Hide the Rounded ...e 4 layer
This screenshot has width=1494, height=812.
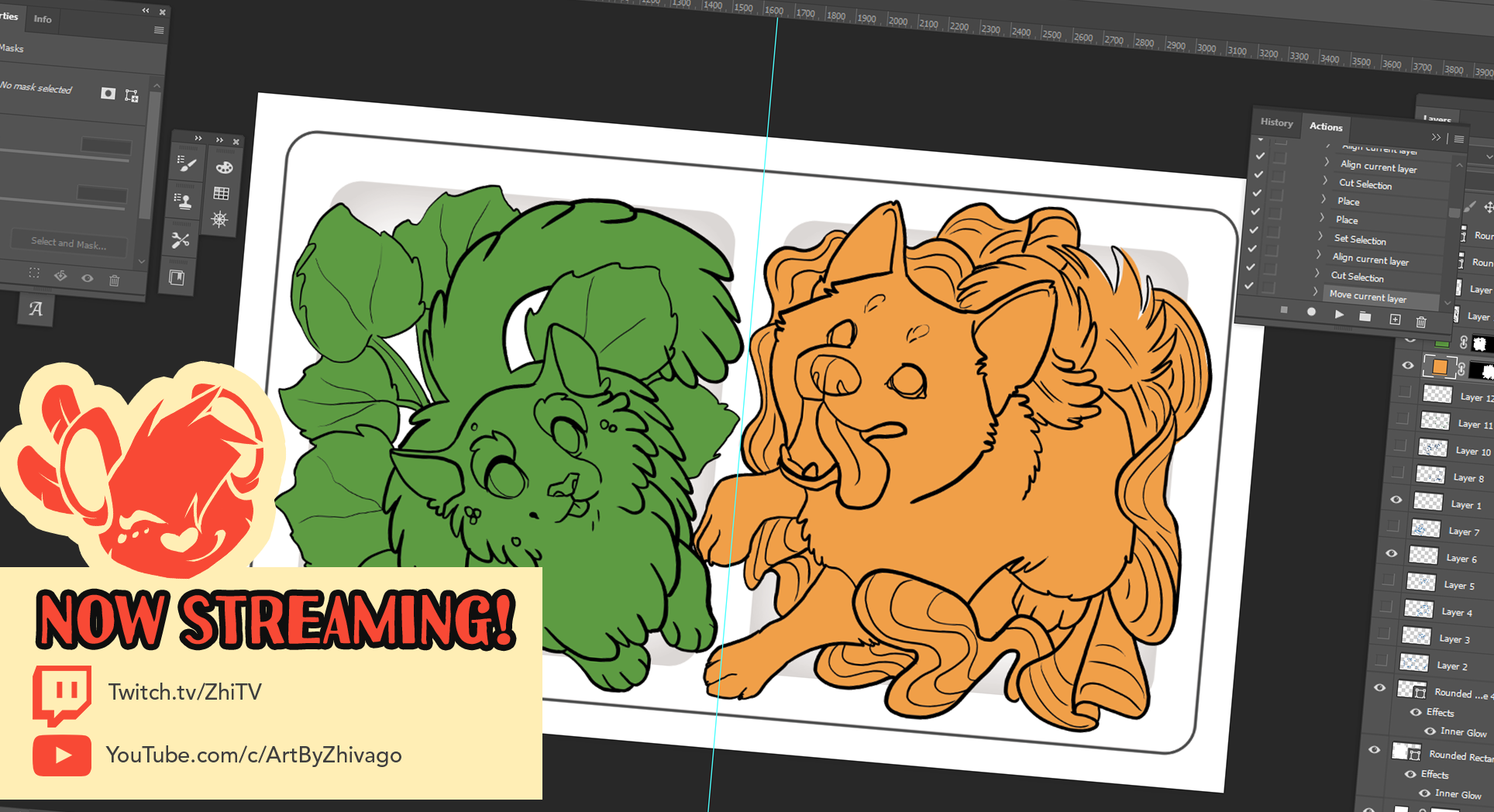click(1380, 687)
